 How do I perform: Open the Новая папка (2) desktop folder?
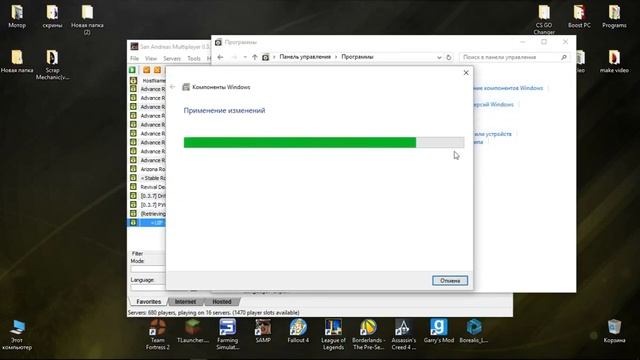[x=87, y=20]
